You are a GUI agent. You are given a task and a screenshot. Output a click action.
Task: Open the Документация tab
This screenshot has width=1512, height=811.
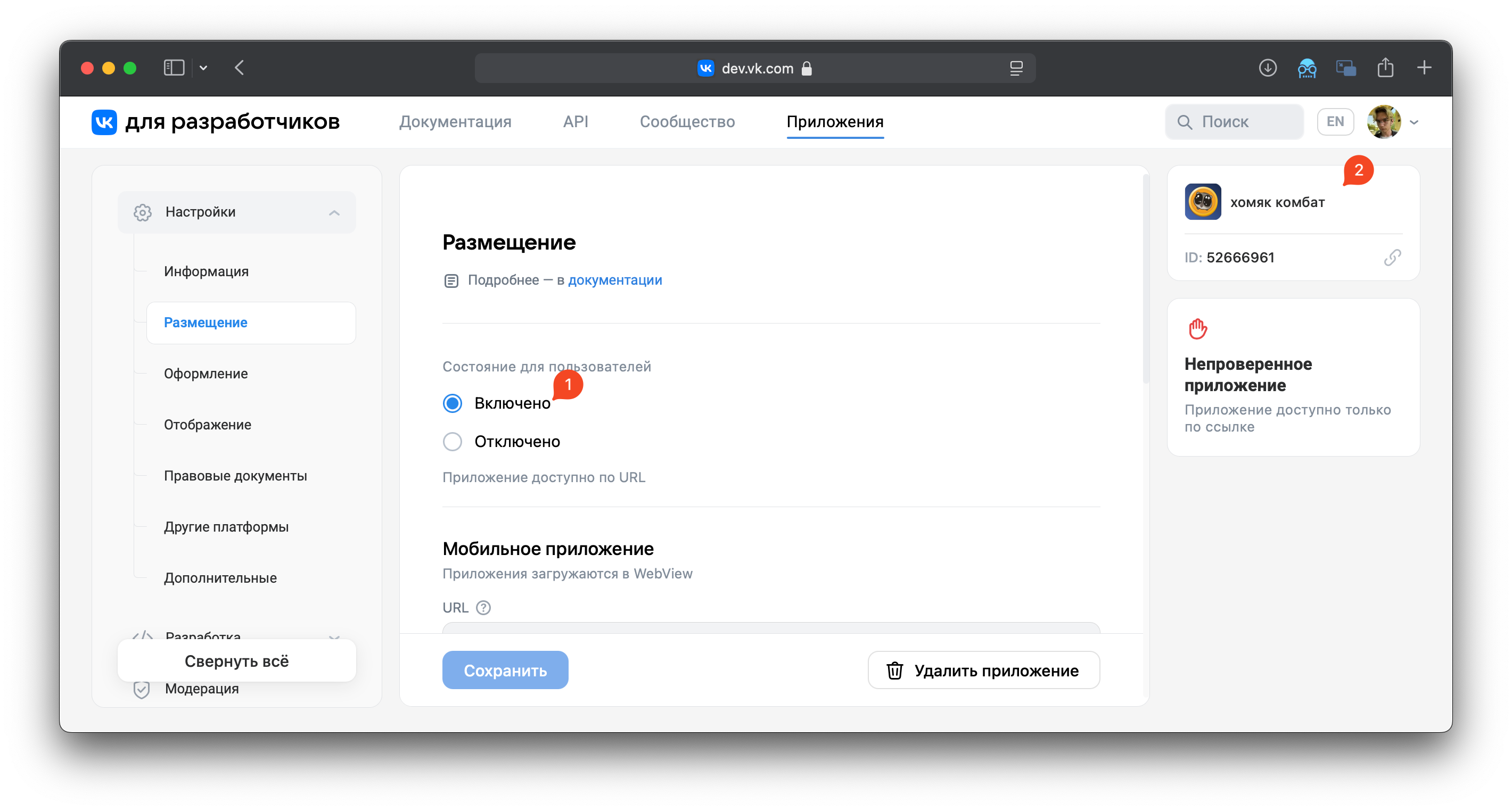tap(455, 121)
